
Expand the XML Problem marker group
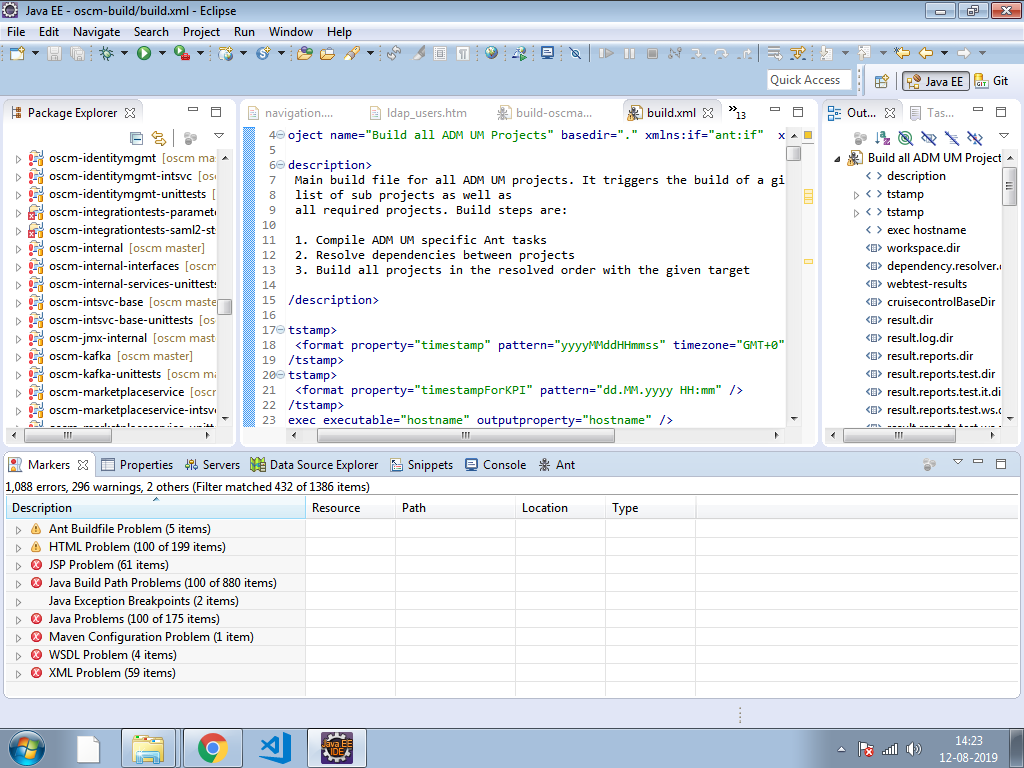pos(18,673)
